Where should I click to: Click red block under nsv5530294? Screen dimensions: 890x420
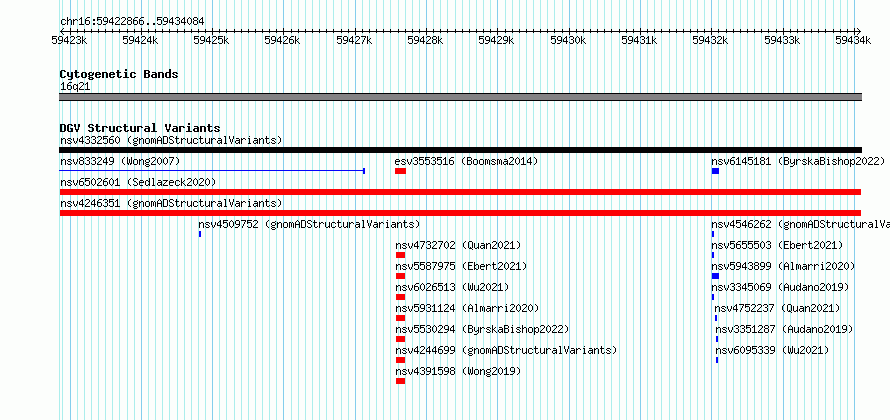tap(401, 339)
